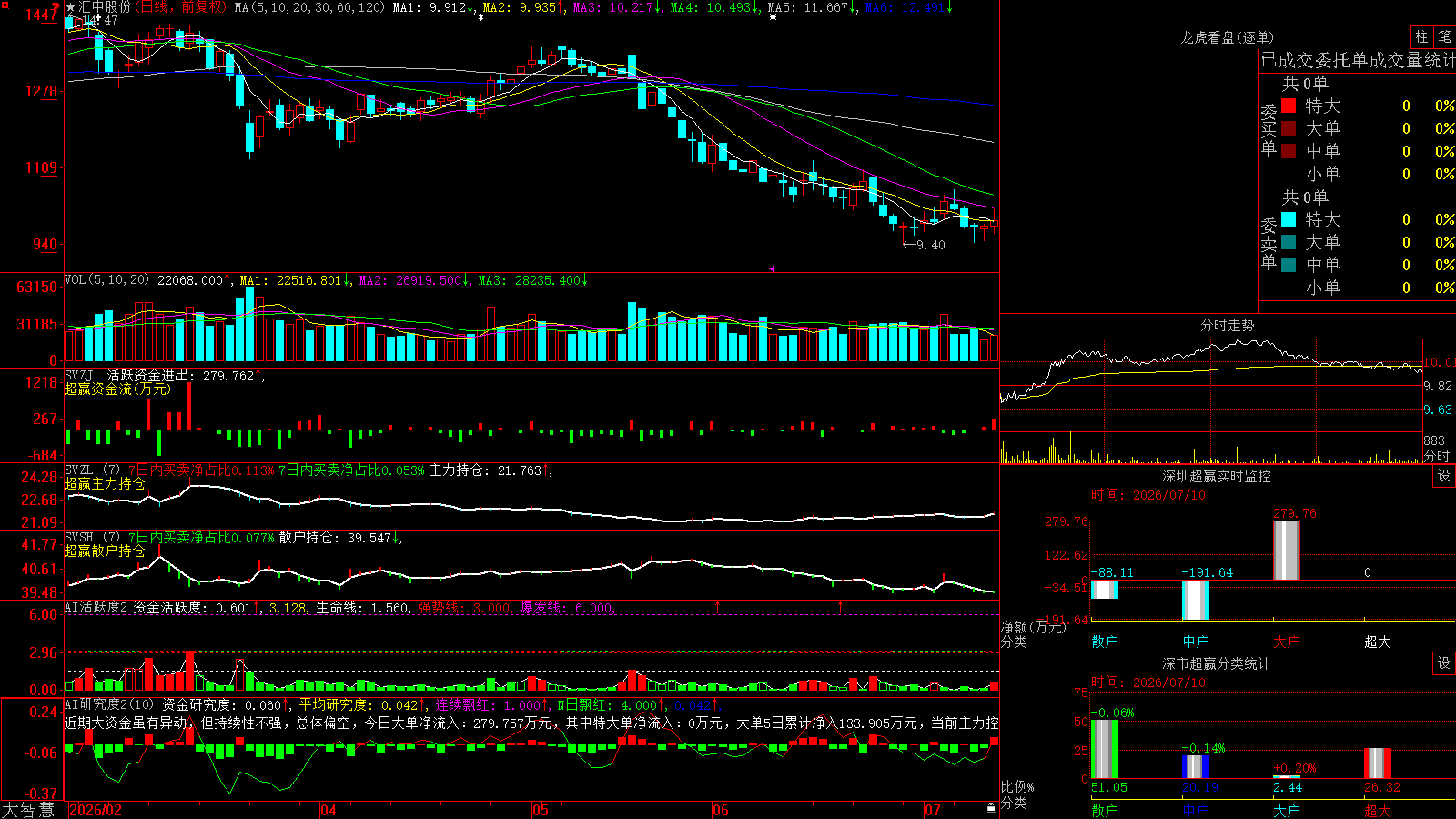This screenshot has height=819, width=1456.
Task: Jump to month 07 on the timeline
Action: point(933,810)
